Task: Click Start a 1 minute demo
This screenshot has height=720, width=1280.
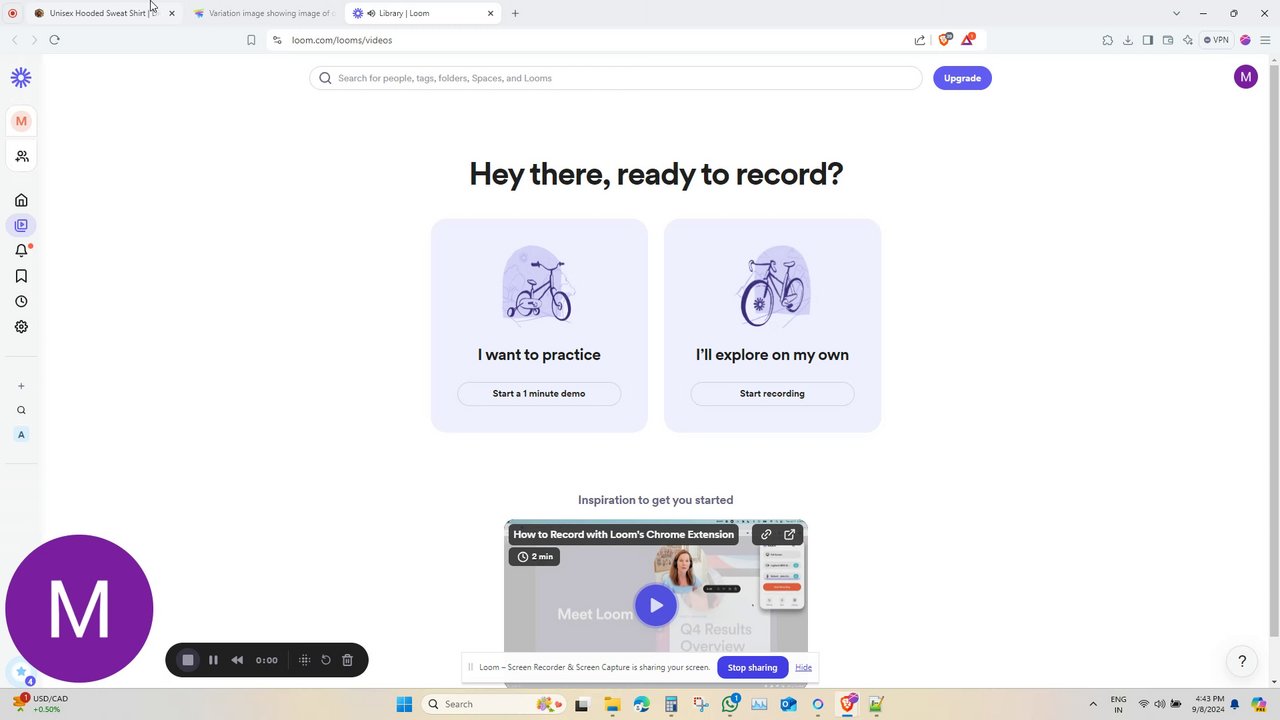Action: 539,393
